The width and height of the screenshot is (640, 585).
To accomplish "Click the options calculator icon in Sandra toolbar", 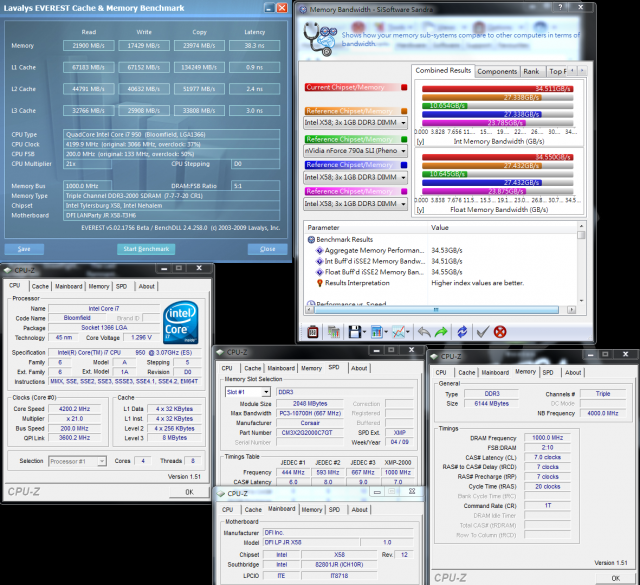I will [x=313, y=332].
